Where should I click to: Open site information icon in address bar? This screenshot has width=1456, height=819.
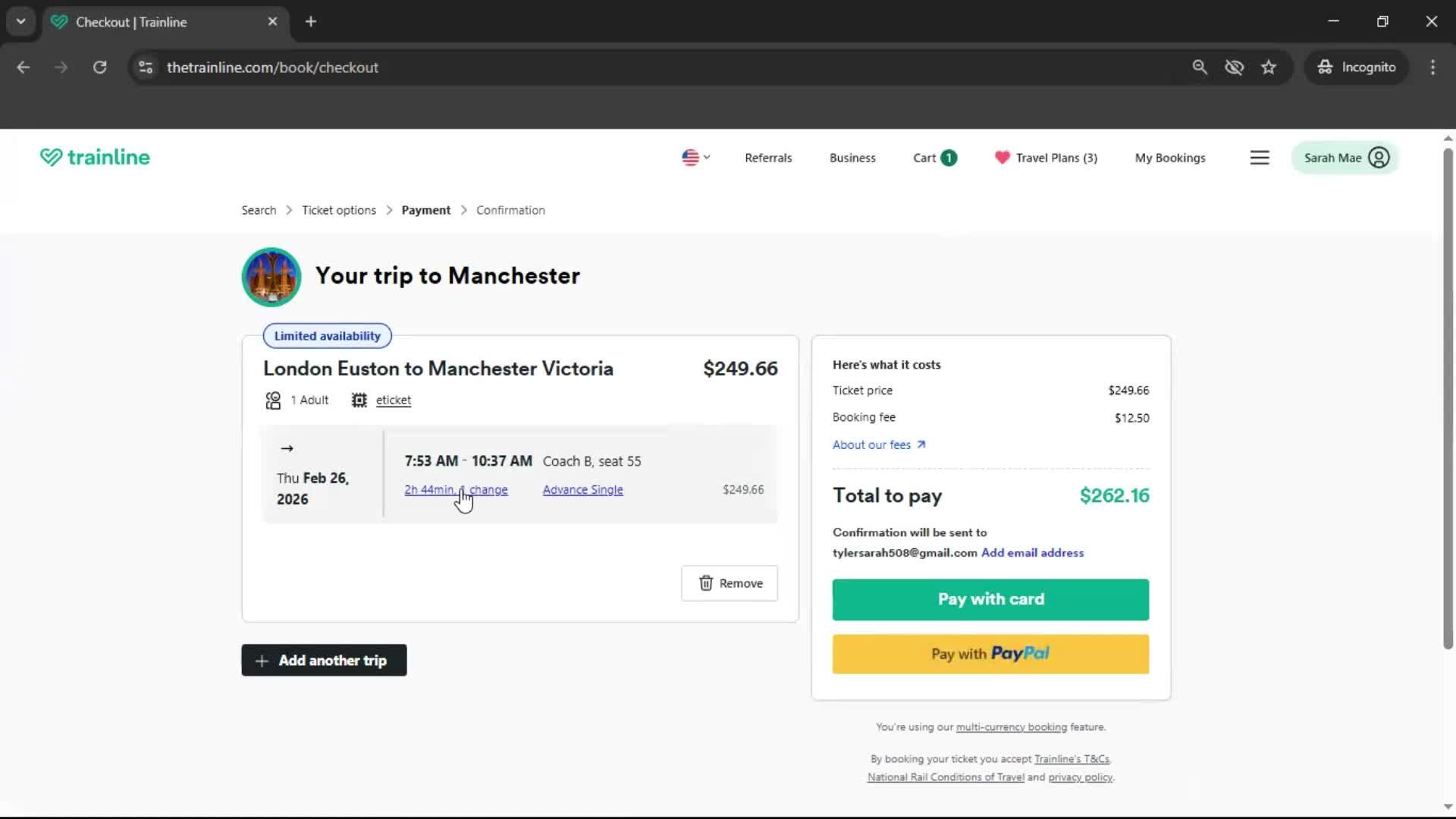146,67
